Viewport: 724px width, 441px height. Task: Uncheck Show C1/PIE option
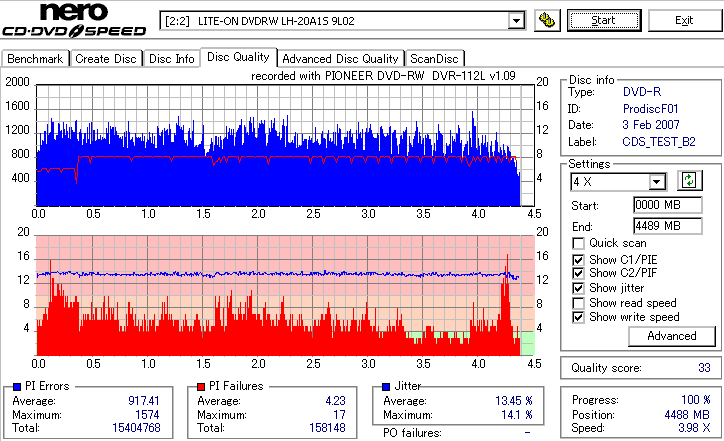click(x=578, y=260)
